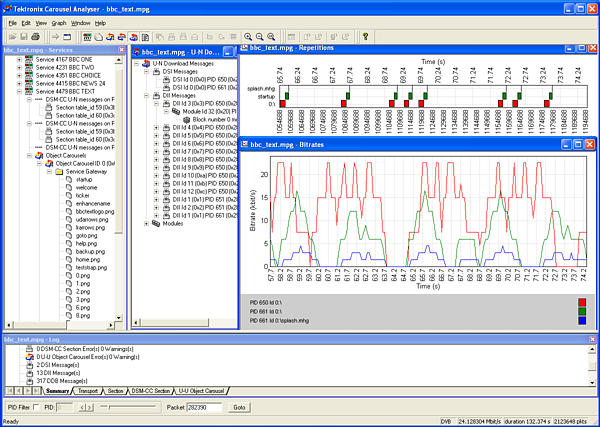The height and width of the screenshot is (427, 600).
Task: Click the yellow question mark Help icon
Action: point(365,36)
